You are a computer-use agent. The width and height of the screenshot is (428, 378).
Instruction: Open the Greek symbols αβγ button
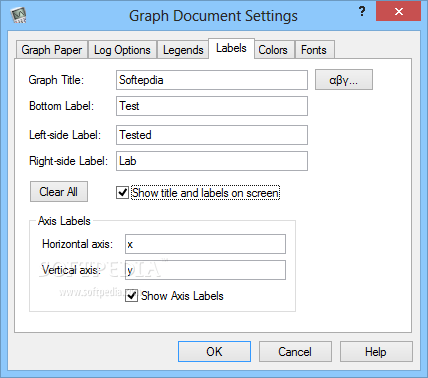[344, 80]
